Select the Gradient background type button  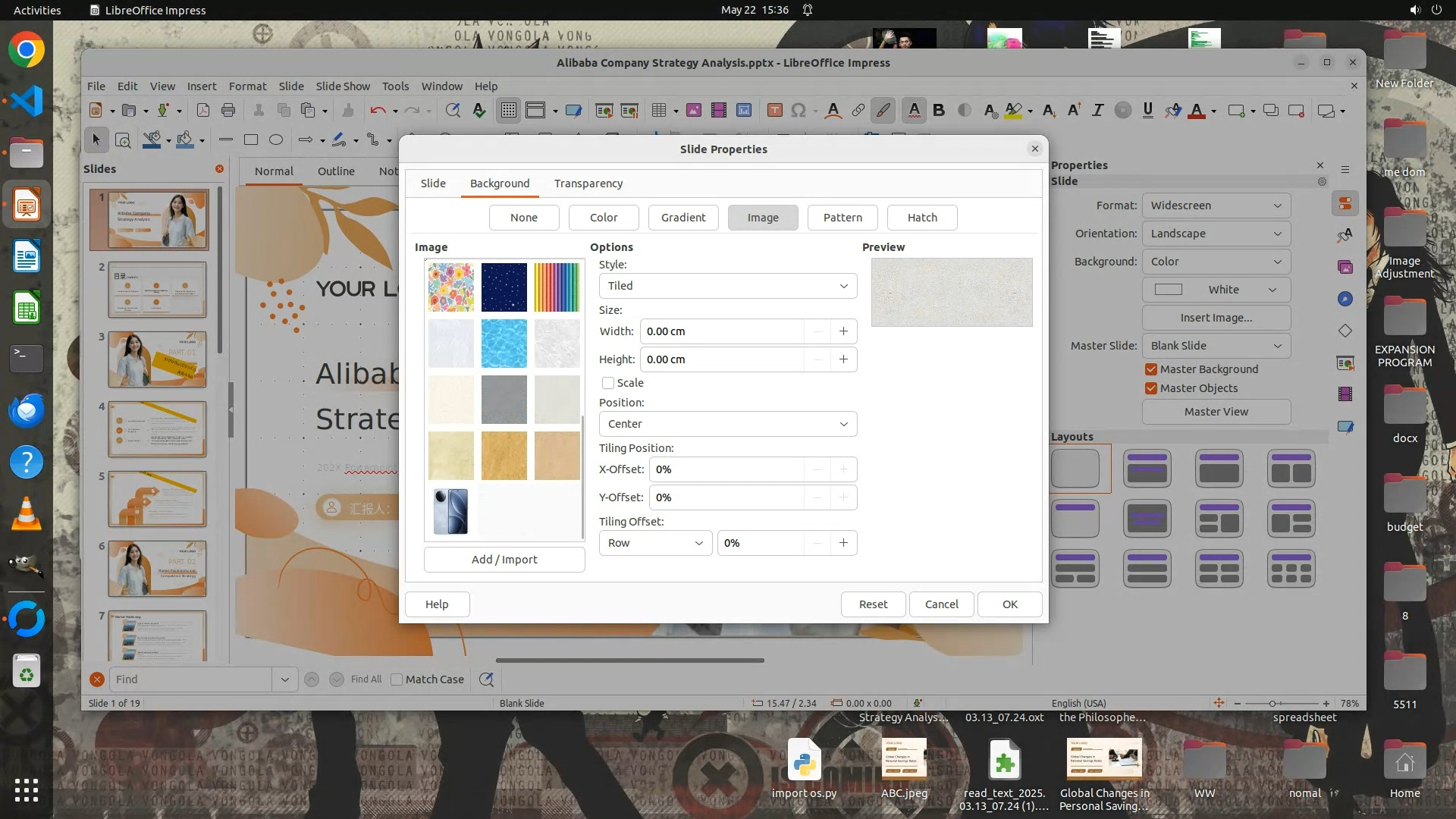(x=682, y=218)
